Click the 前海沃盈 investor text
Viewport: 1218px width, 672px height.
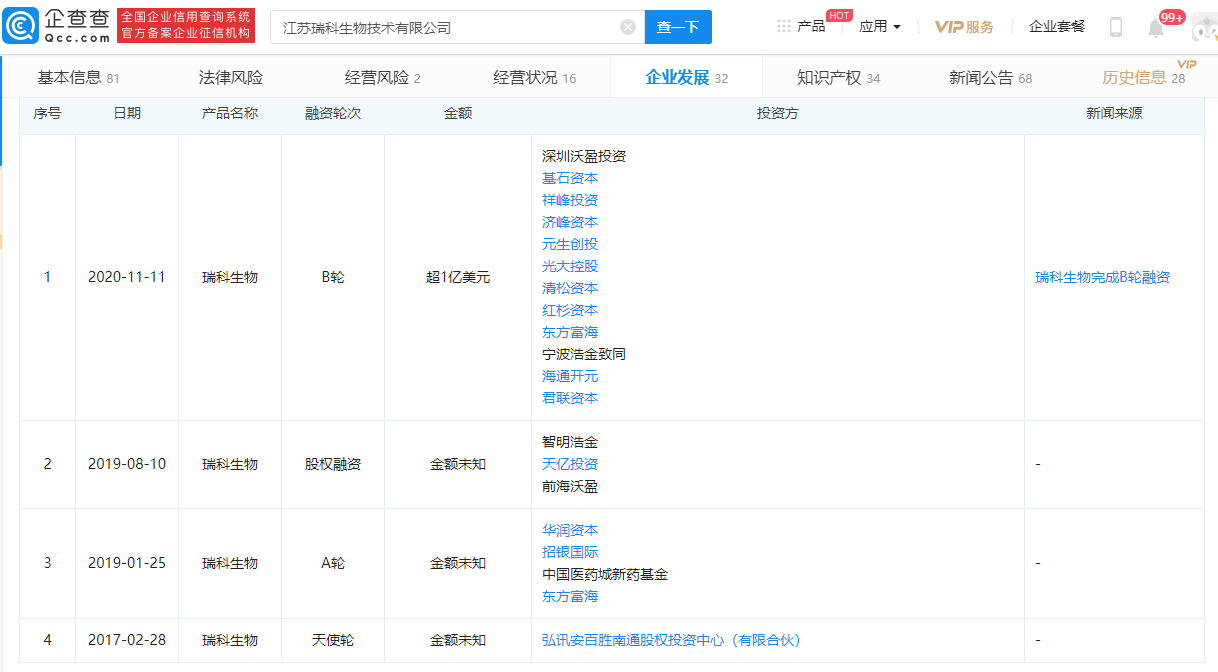pyautogui.click(x=570, y=486)
